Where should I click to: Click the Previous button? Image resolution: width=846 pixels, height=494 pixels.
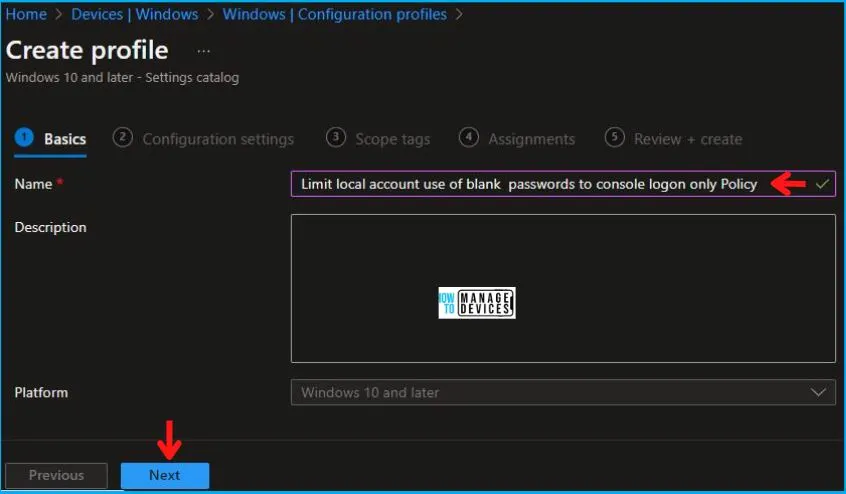point(57,475)
